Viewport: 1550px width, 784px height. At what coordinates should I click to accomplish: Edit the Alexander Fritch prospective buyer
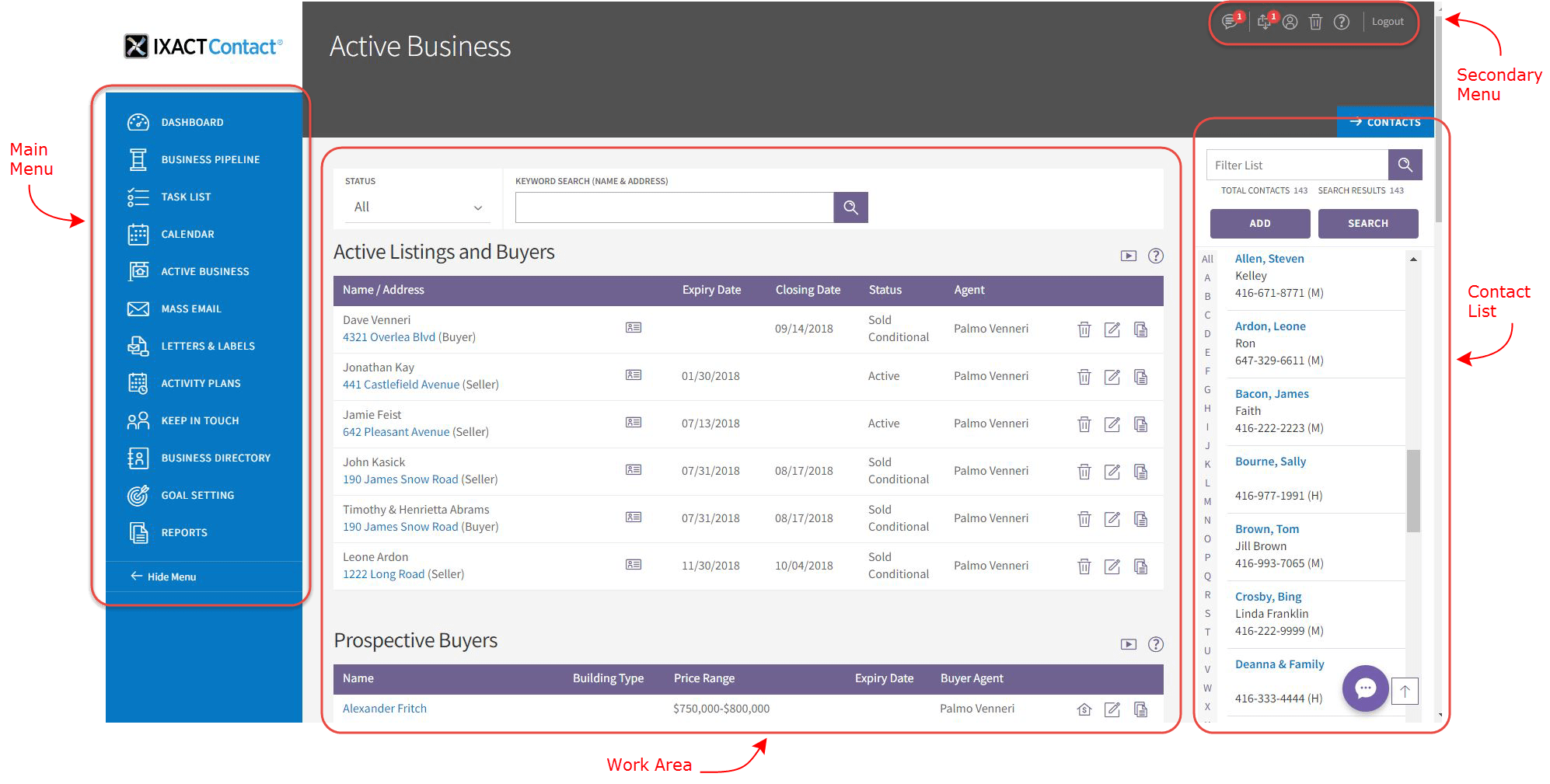coord(1112,709)
